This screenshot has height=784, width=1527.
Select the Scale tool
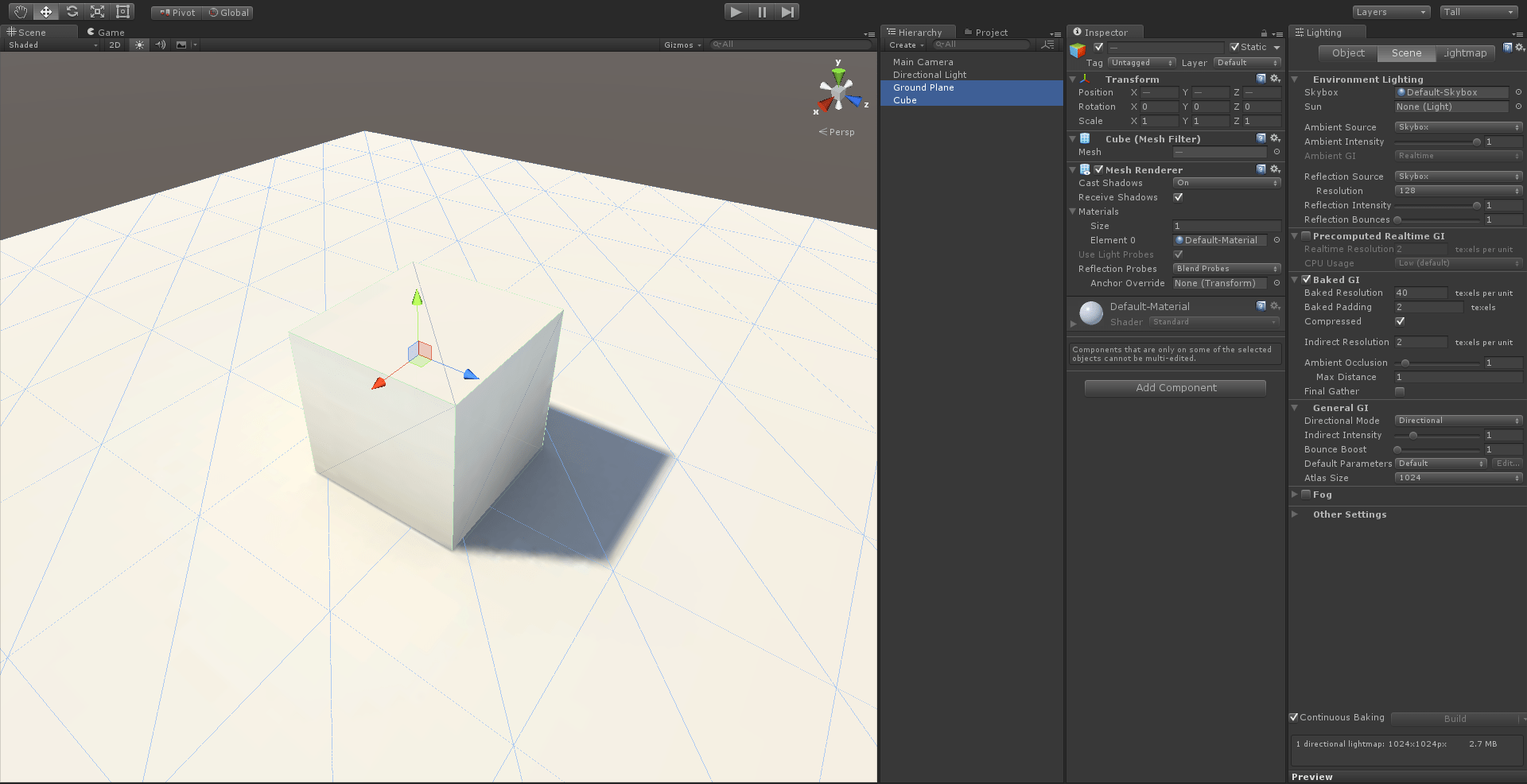pyautogui.click(x=96, y=11)
